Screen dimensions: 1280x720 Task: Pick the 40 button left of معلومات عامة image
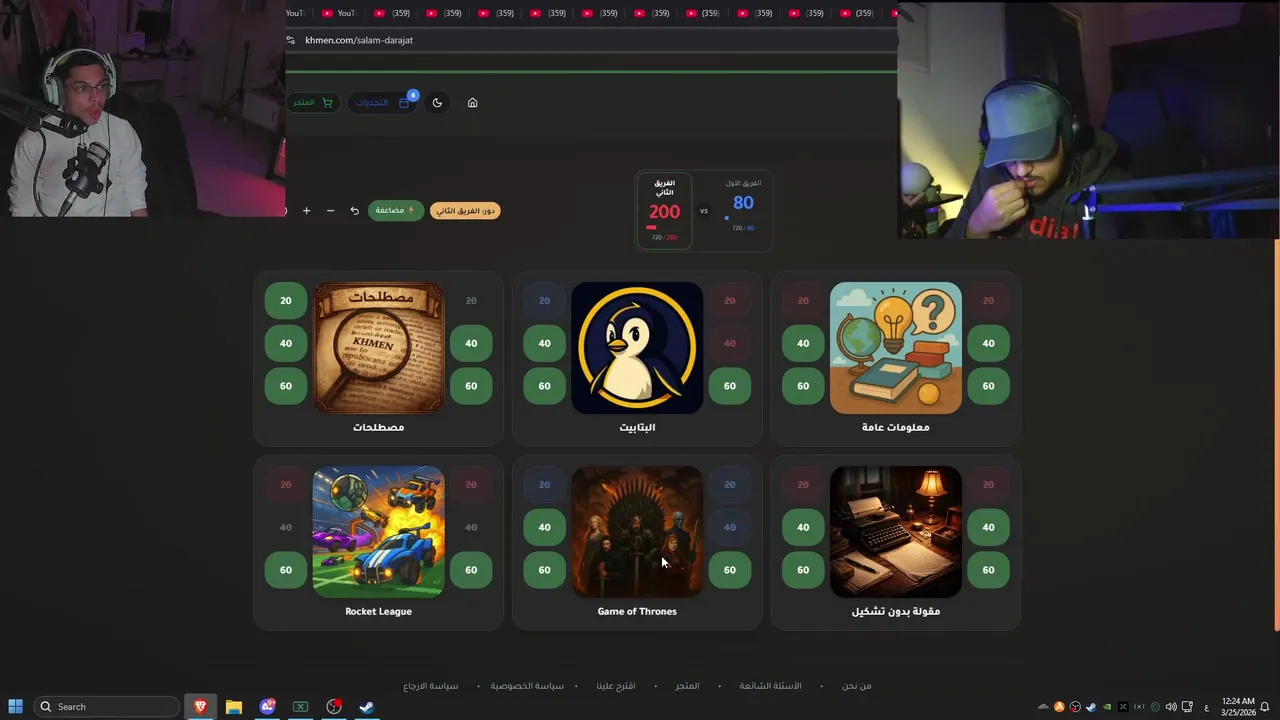pos(803,343)
